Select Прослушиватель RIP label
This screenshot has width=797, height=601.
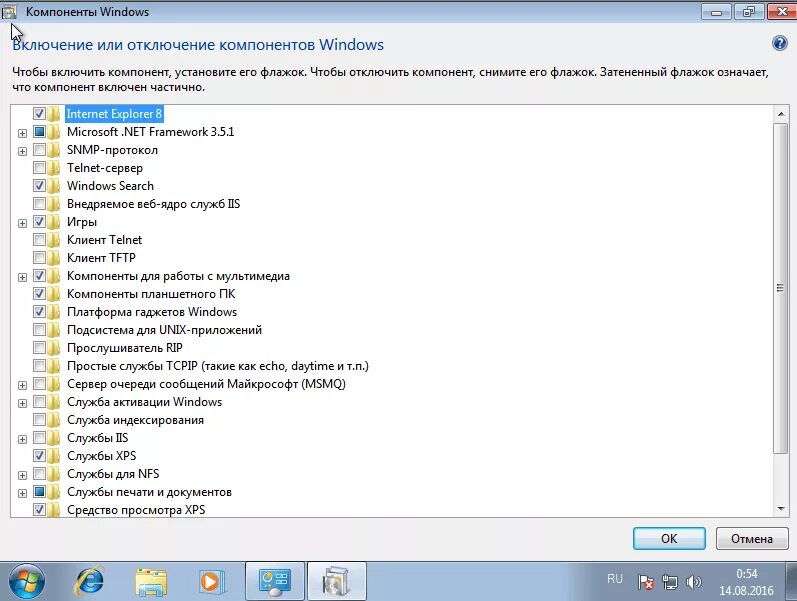tap(125, 348)
